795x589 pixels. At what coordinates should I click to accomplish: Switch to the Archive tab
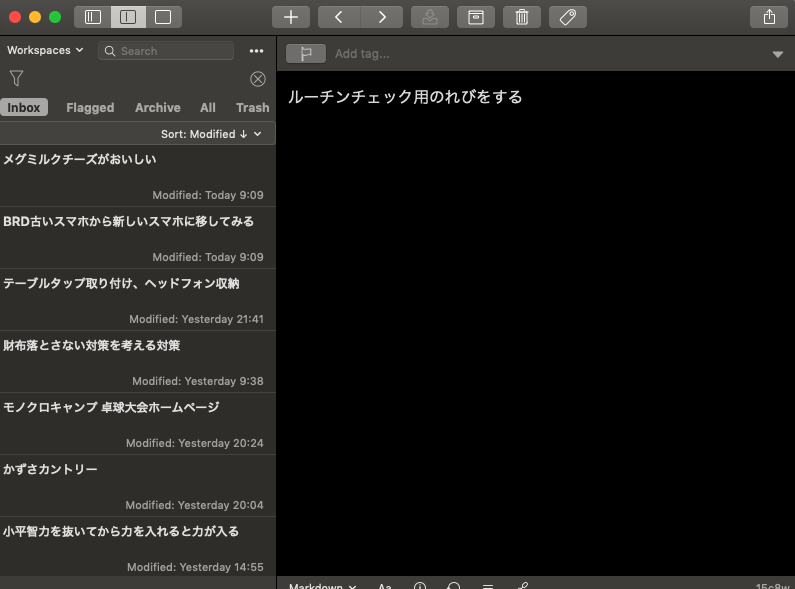(158, 107)
